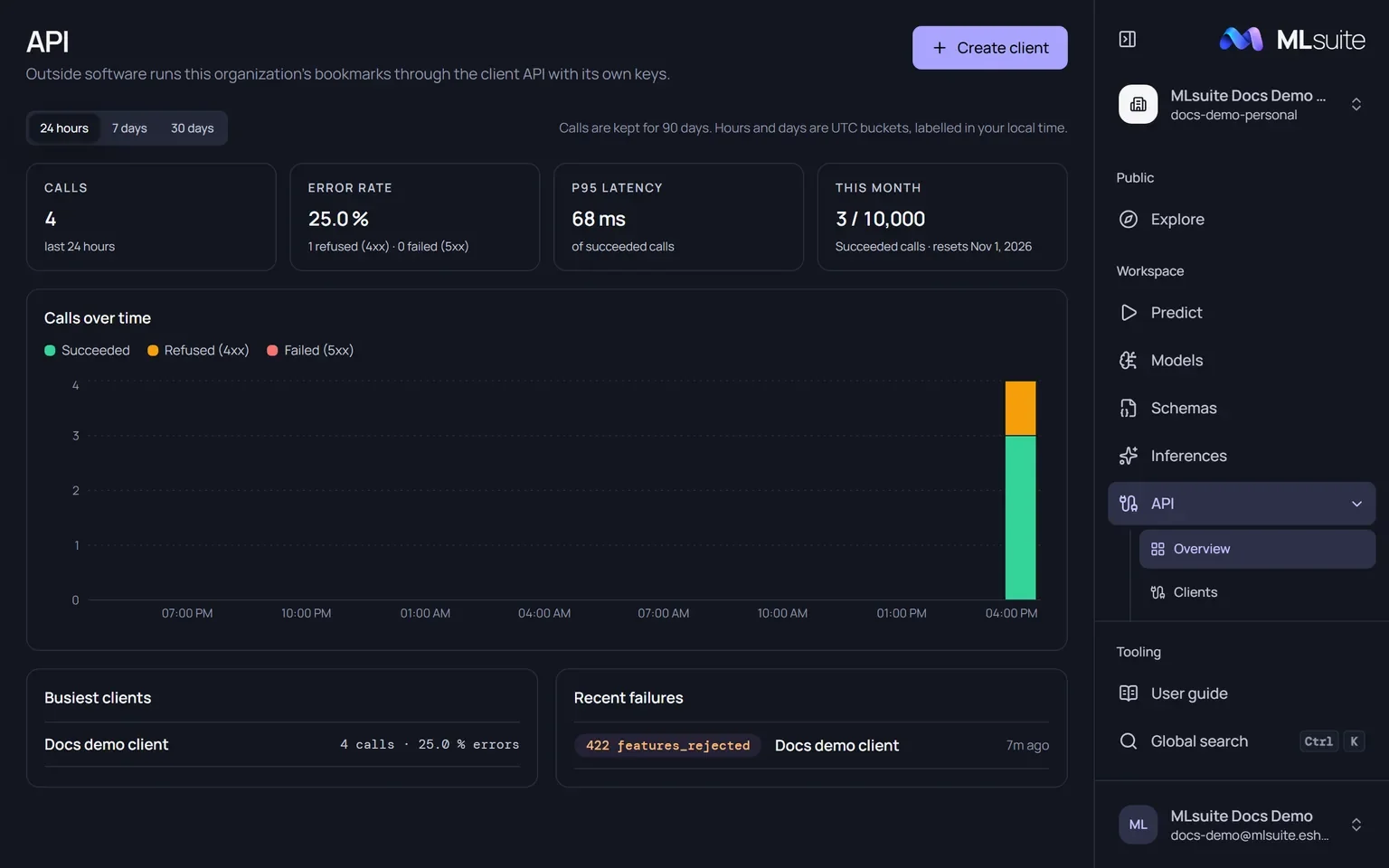The height and width of the screenshot is (868, 1389).
Task: Open the Inferences page
Action: 1242,456
